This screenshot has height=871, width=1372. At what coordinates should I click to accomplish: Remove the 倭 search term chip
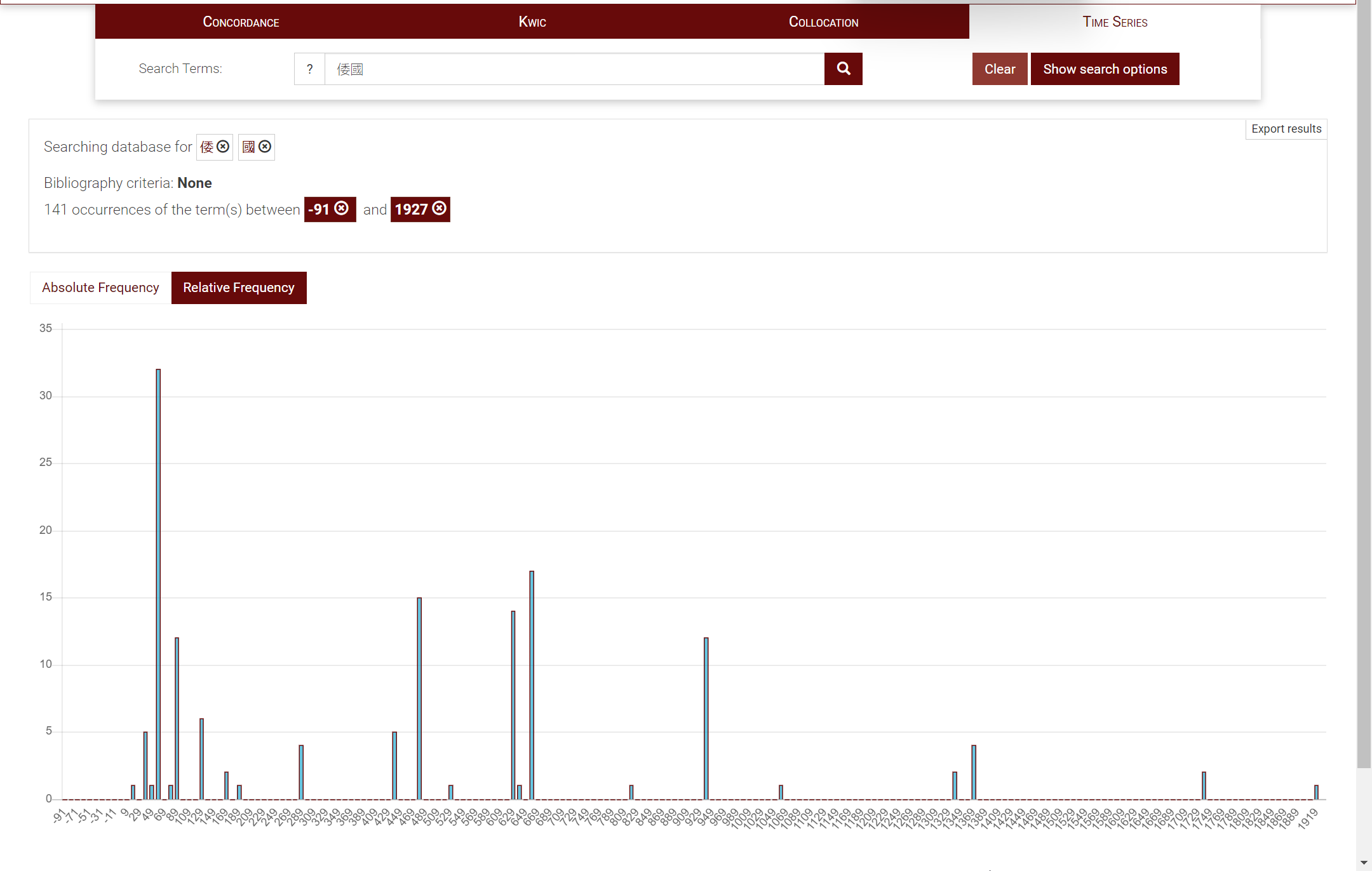click(223, 147)
